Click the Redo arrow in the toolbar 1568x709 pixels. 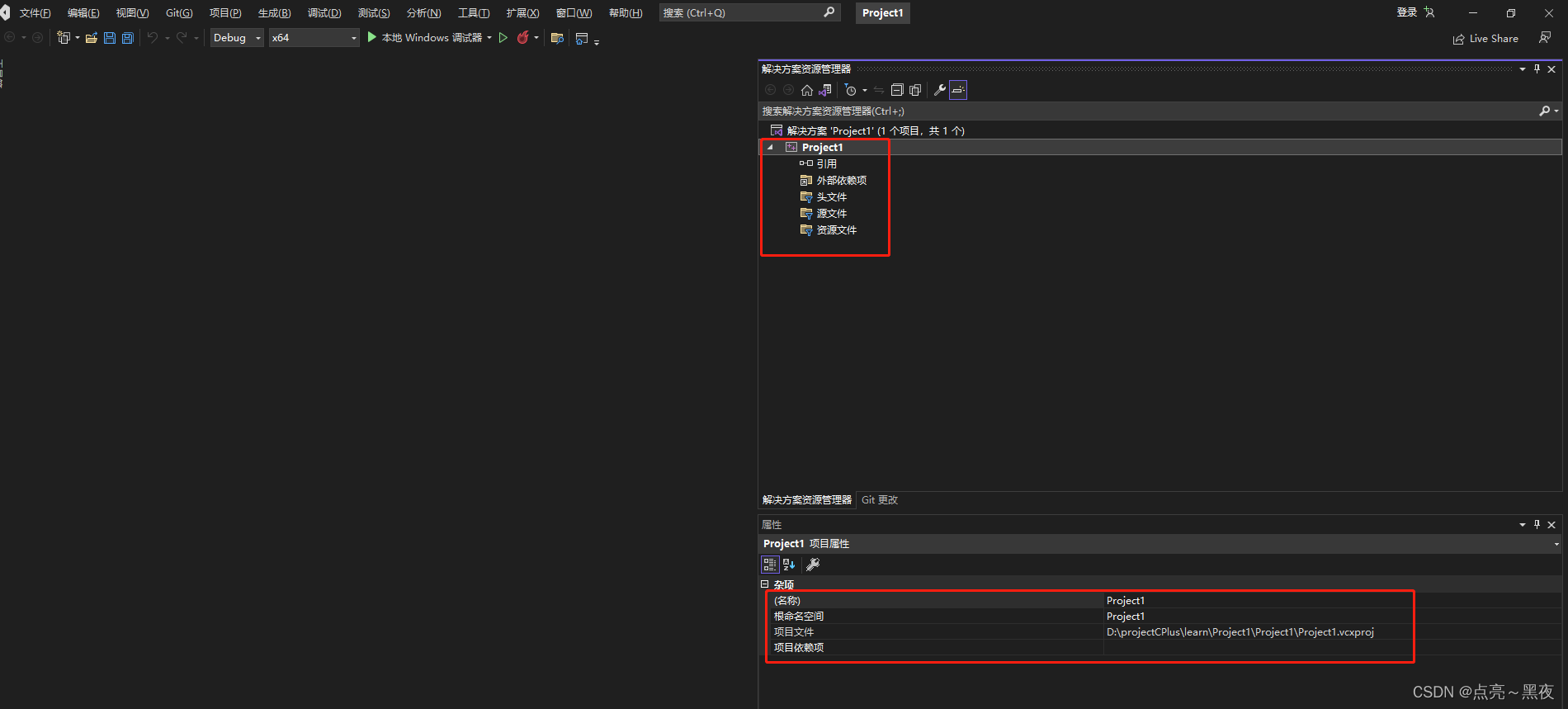point(182,38)
